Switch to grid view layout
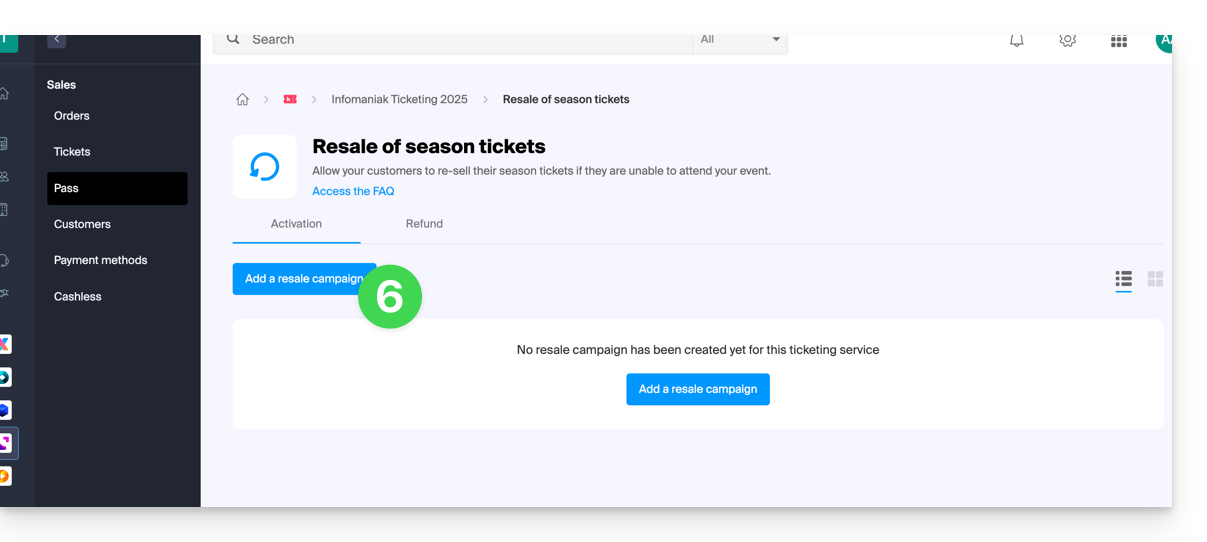Image resolution: width=1207 pixels, height=542 pixels. pos(1155,279)
